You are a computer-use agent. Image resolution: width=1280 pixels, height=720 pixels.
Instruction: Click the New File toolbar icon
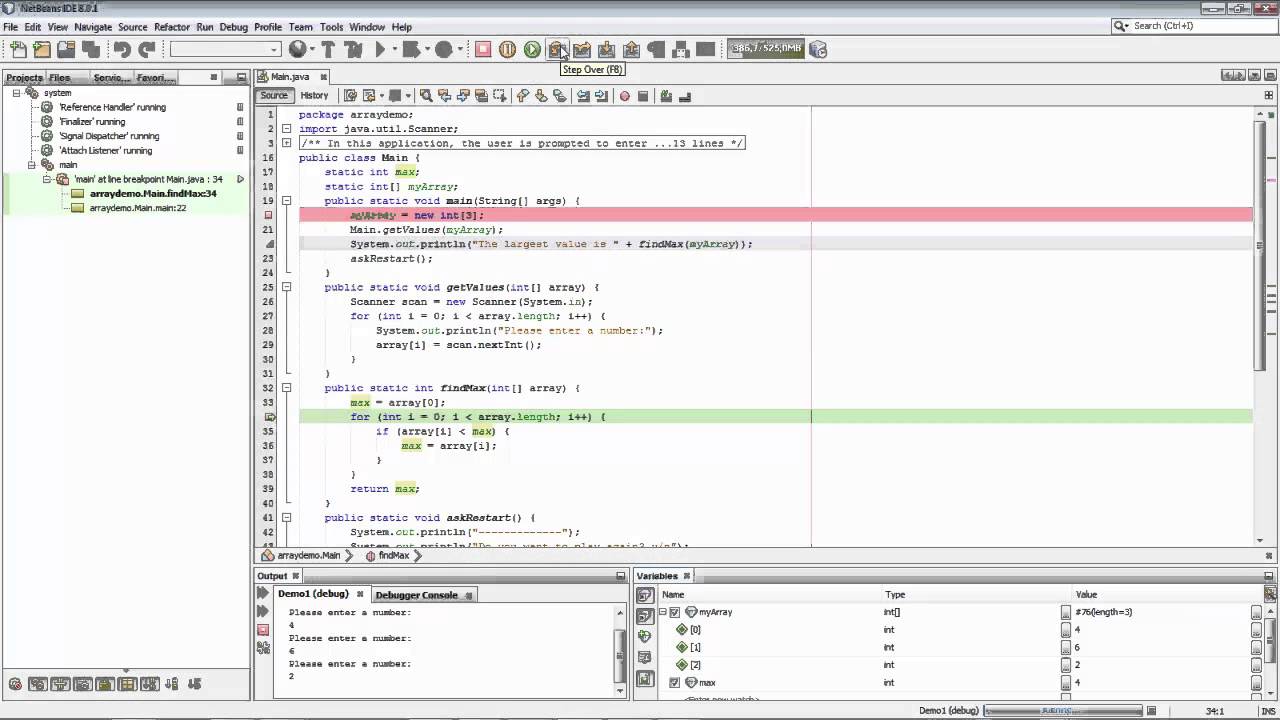click(x=18, y=49)
